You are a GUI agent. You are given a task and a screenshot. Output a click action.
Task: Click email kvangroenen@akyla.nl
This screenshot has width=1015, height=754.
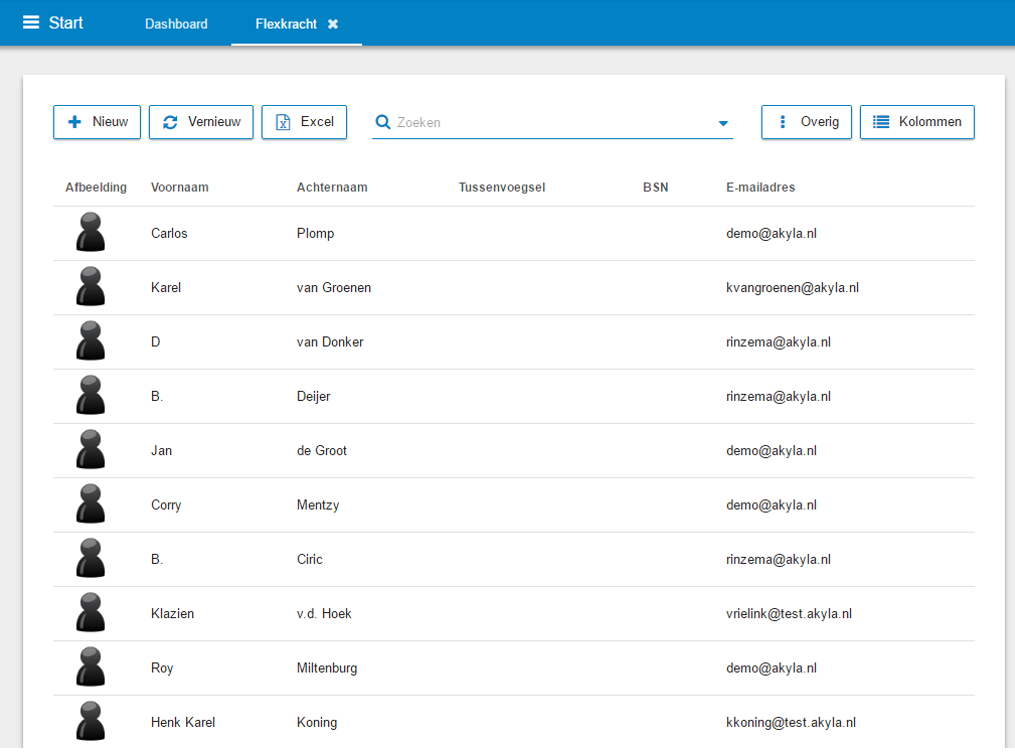[x=792, y=288]
